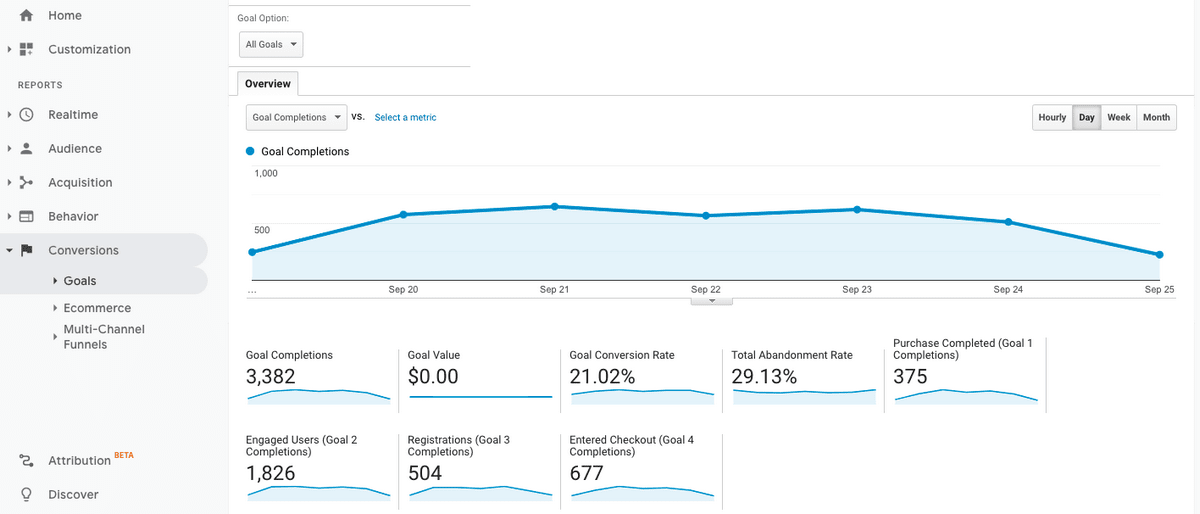
Task: Click the 'REPORTS' sidebar heading
Action: [40, 85]
